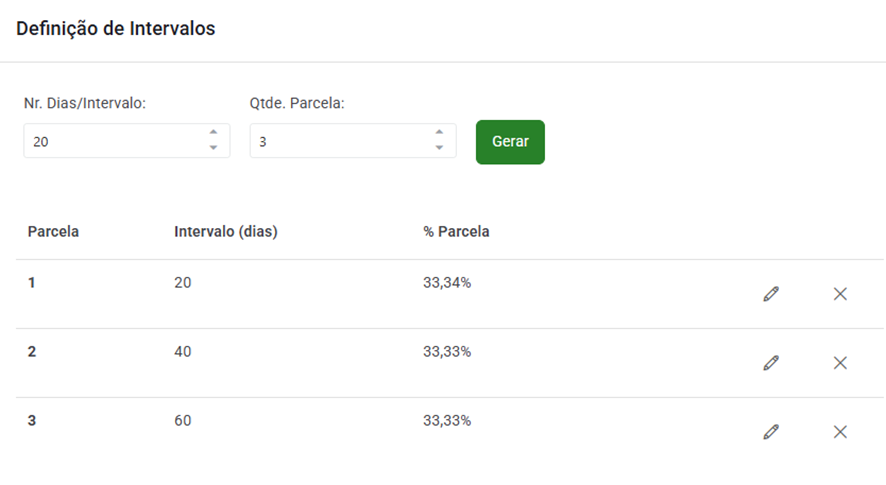Edit parcela 3 with the pencil icon
The height and width of the screenshot is (485, 886).
[x=771, y=432]
